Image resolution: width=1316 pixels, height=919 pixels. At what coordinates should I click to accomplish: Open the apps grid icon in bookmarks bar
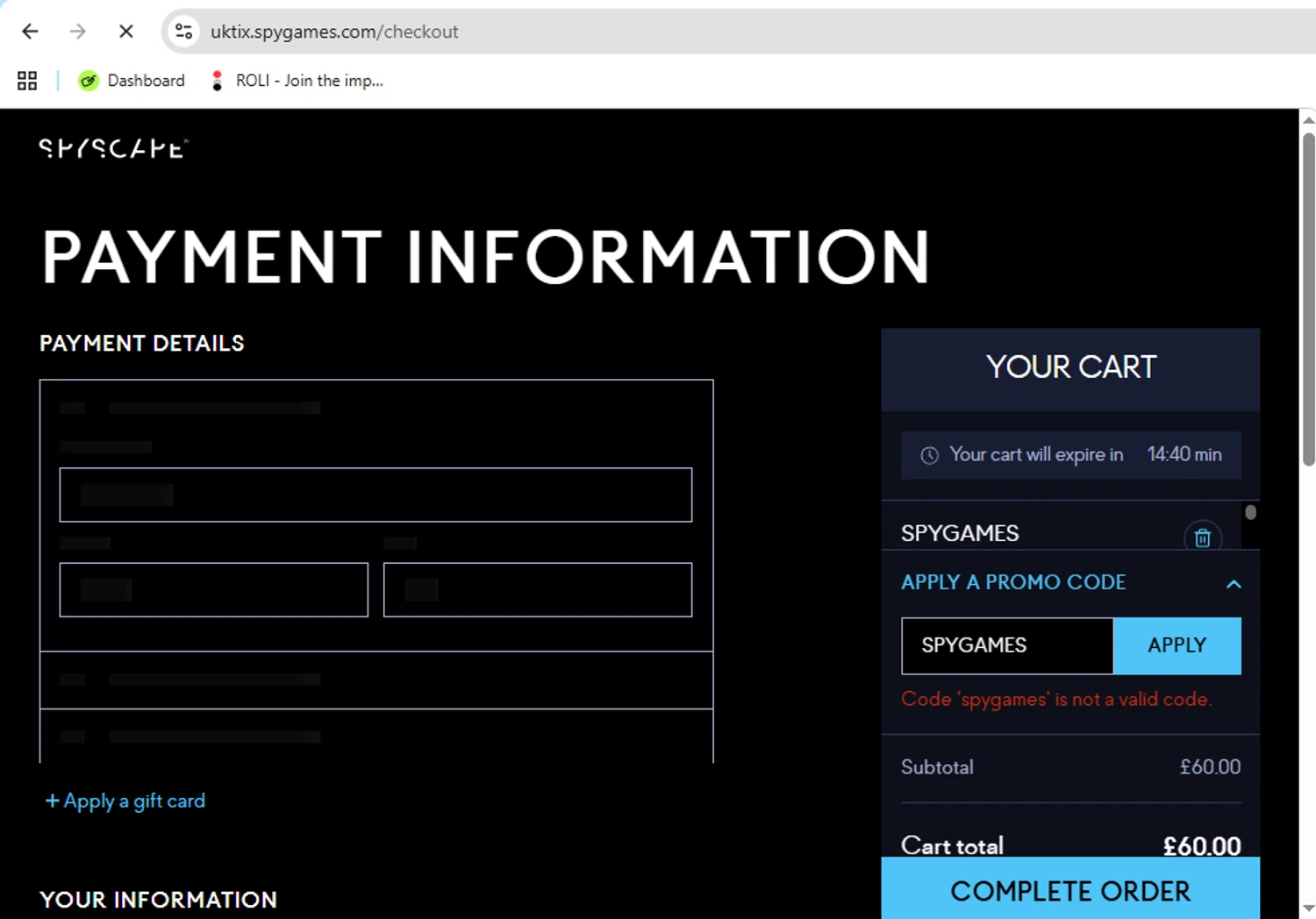pos(27,81)
